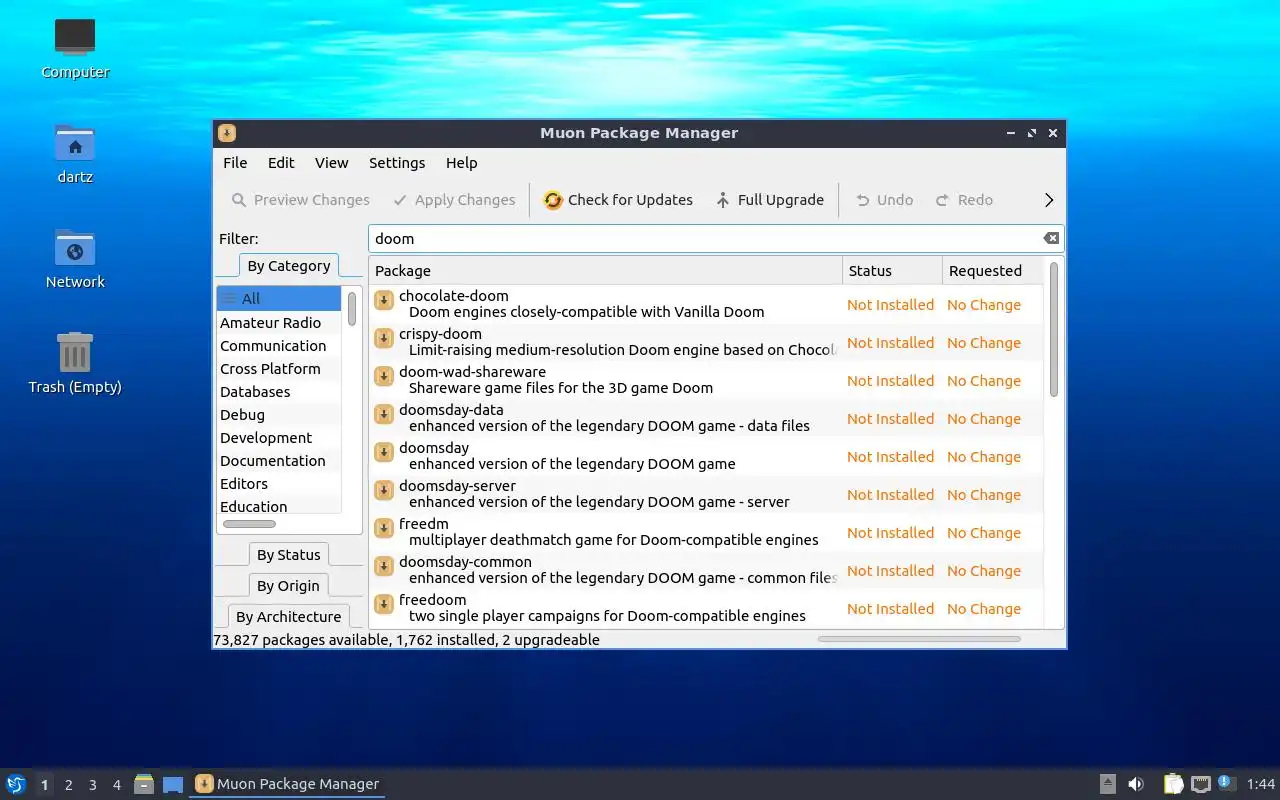Open the Edit menu

pyautogui.click(x=281, y=163)
